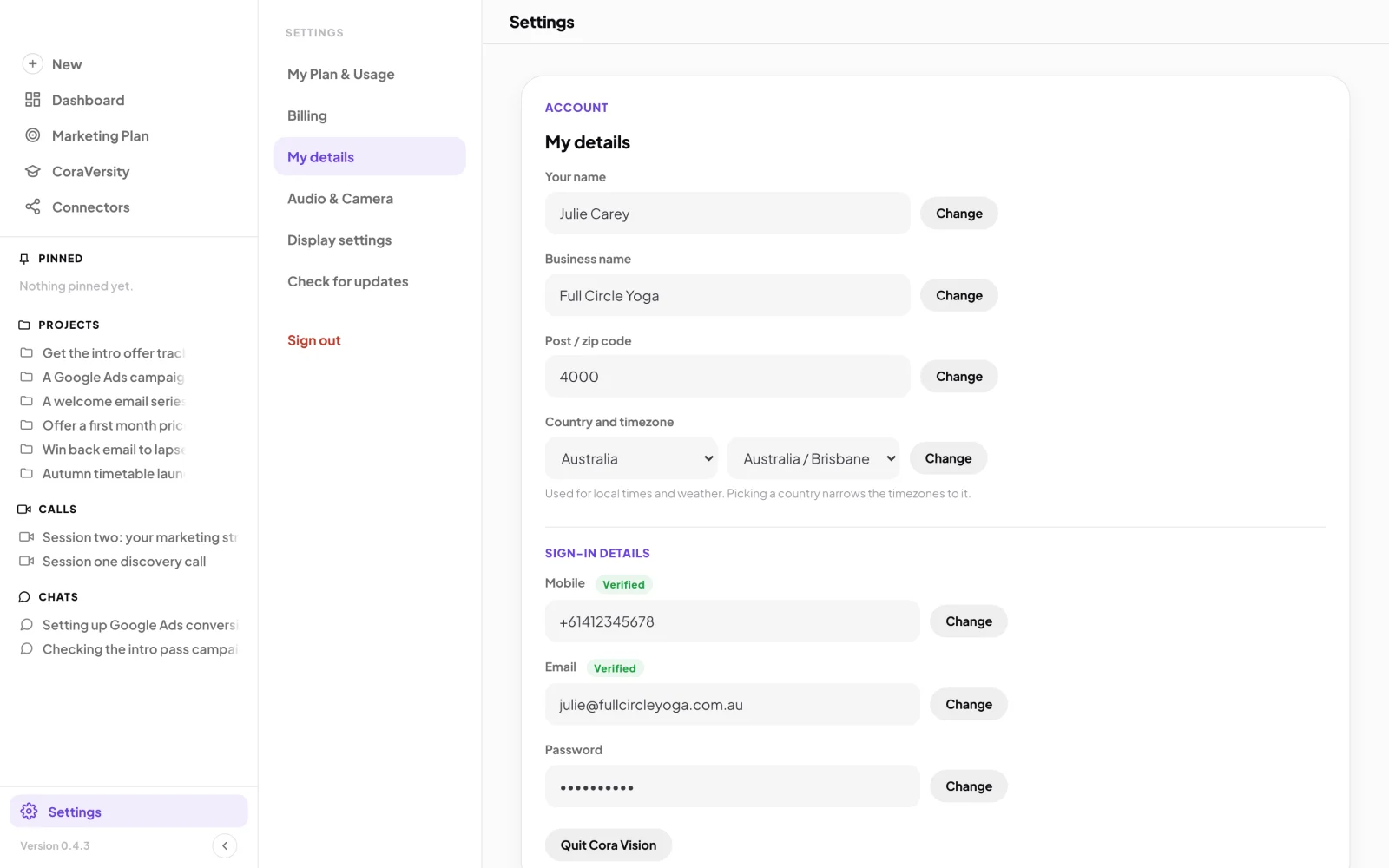
Task: Click folder icon beside Autumn timetable launch
Action: [27, 473]
